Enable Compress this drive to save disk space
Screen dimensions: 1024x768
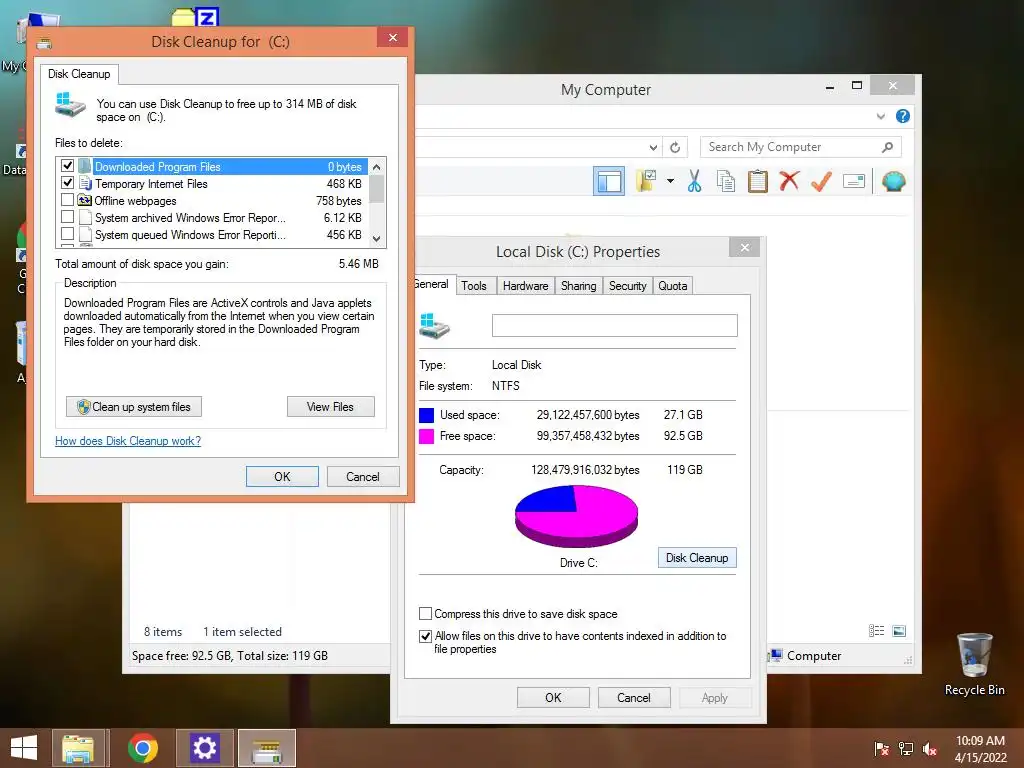(425, 614)
